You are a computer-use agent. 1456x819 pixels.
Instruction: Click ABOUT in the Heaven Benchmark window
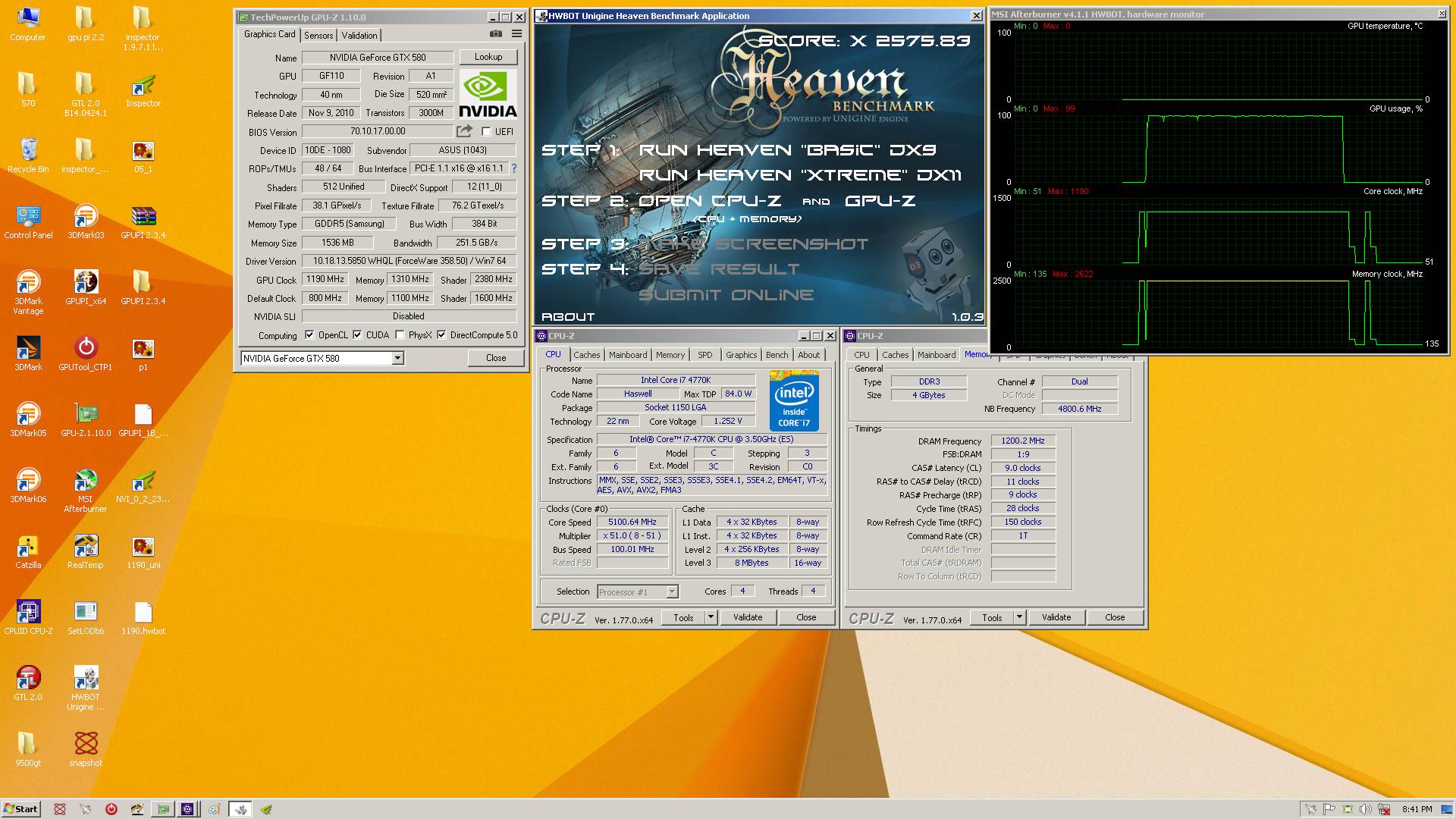[568, 317]
